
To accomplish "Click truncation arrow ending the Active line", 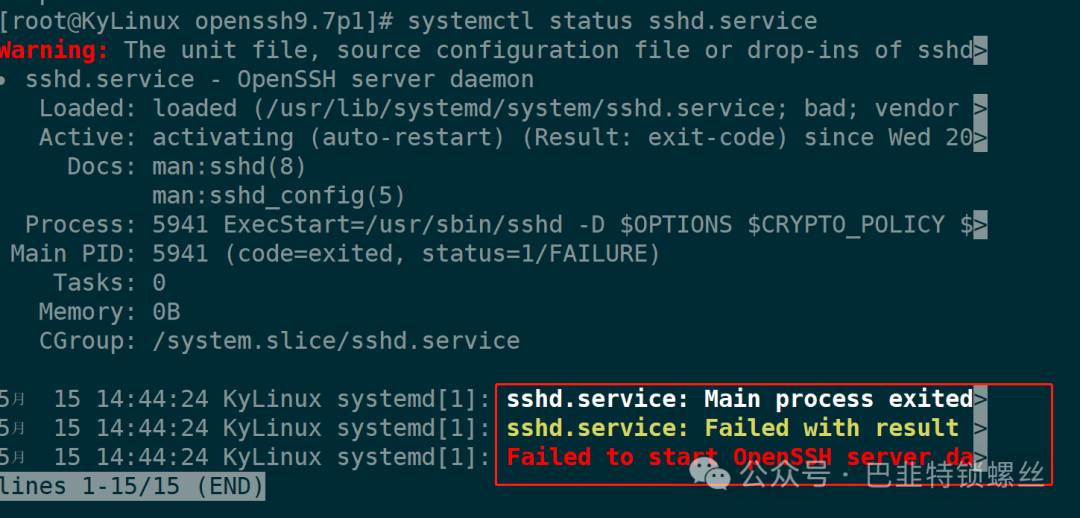I will 980,138.
